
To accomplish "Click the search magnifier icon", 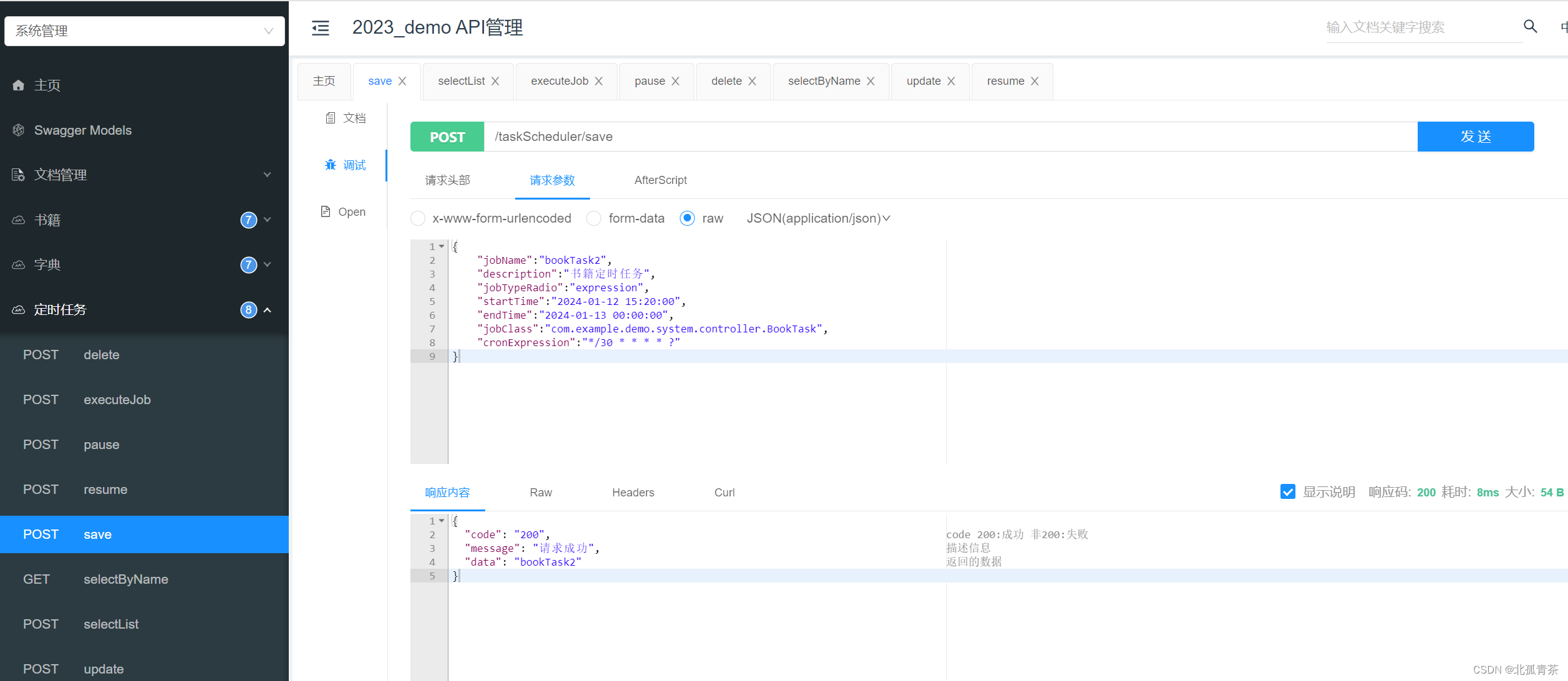I will point(1530,26).
